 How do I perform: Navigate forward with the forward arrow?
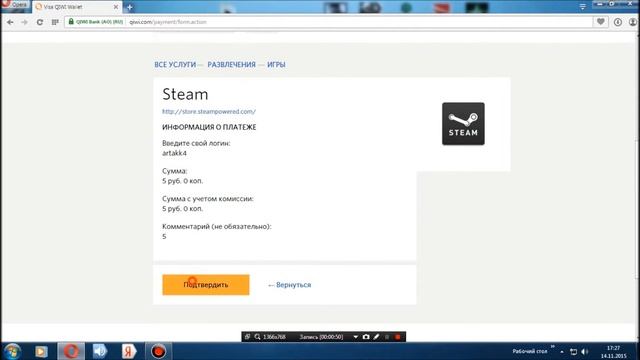coord(24,22)
